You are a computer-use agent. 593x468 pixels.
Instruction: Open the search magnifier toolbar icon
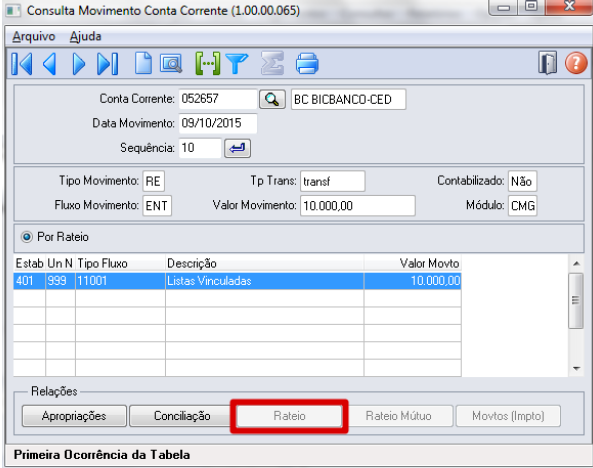click(x=171, y=64)
